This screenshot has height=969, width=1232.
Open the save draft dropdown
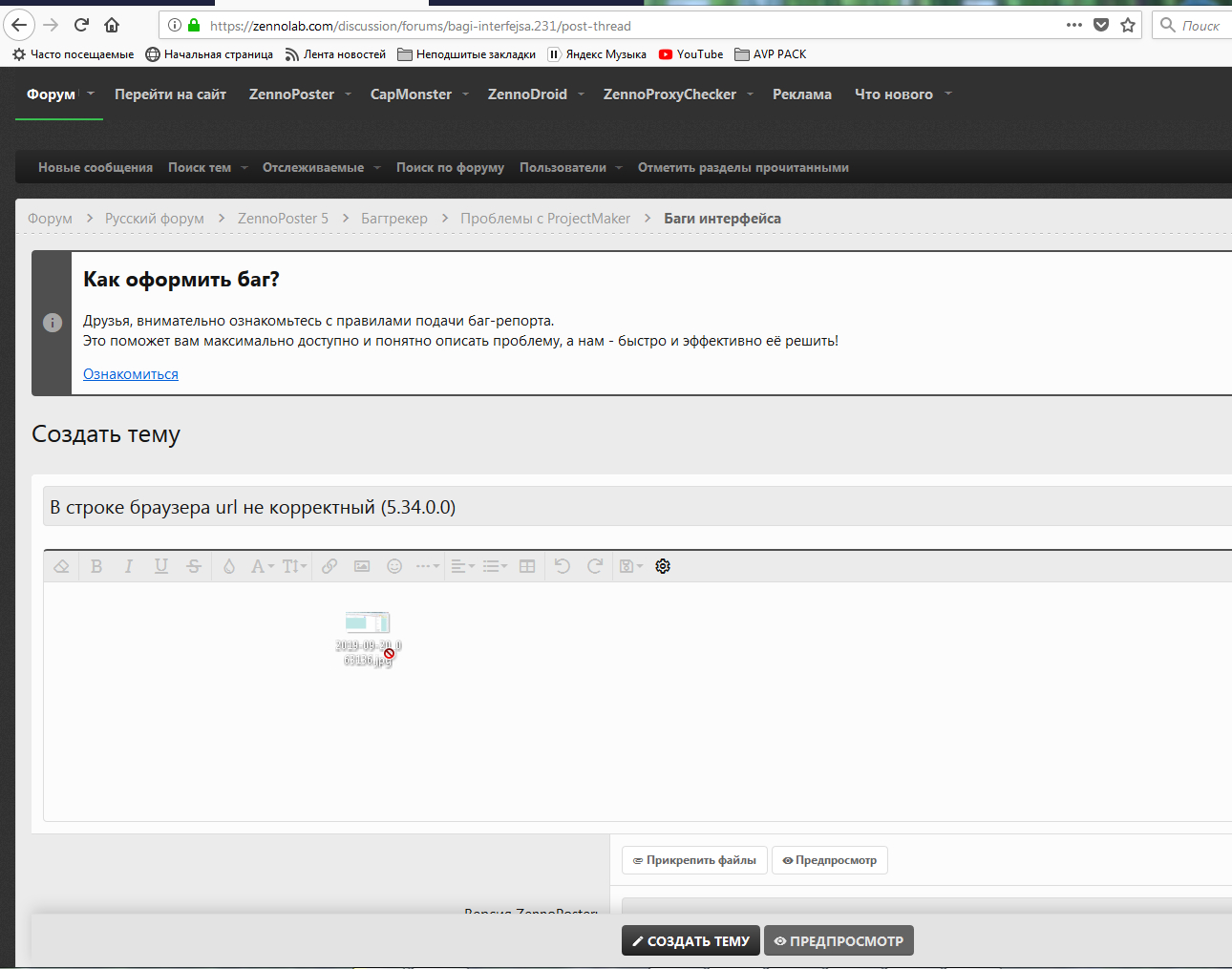[631, 566]
